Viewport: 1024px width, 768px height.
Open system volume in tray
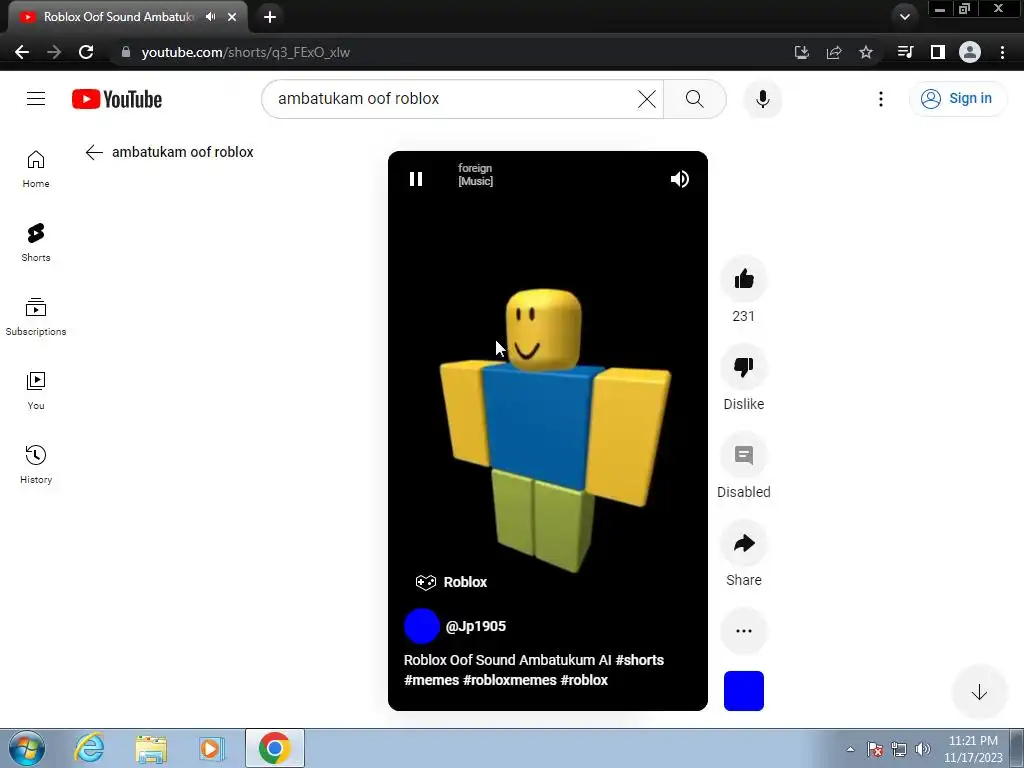pos(923,749)
